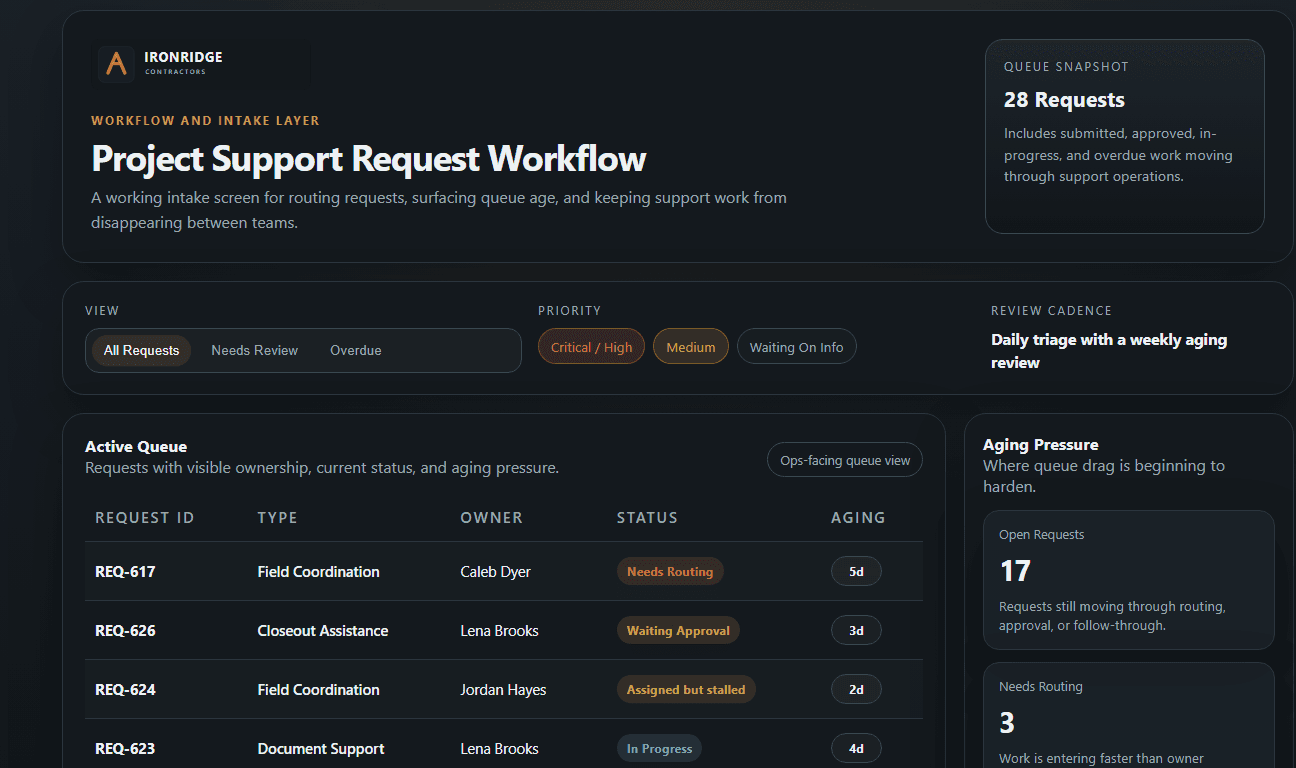Click the 2d aging pill for REQ-624
Image resolution: width=1296 pixels, height=768 pixels.
coord(856,689)
